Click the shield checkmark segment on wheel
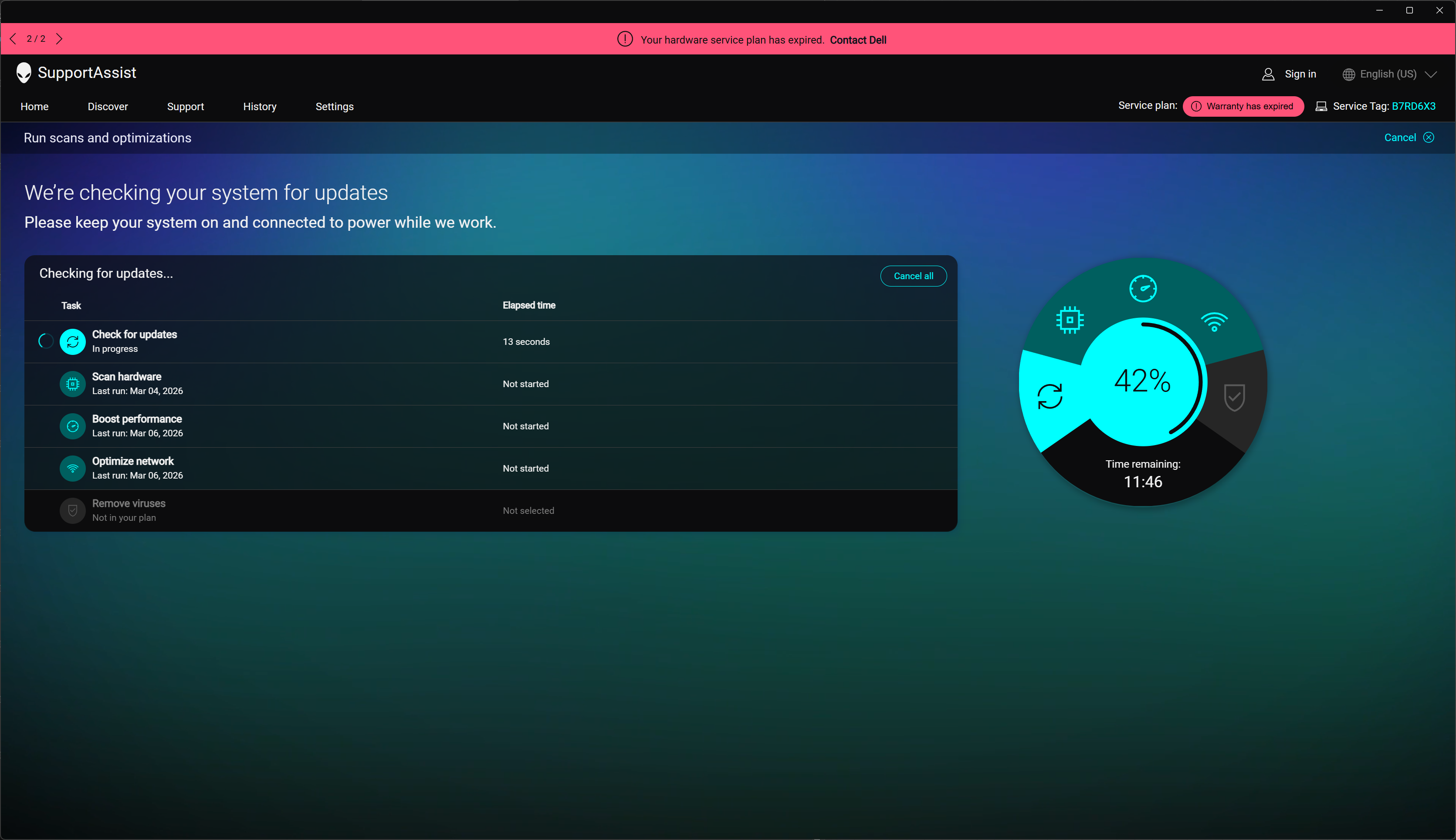Image resolution: width=1456 pixels, height=840 pixels. 1234,397
